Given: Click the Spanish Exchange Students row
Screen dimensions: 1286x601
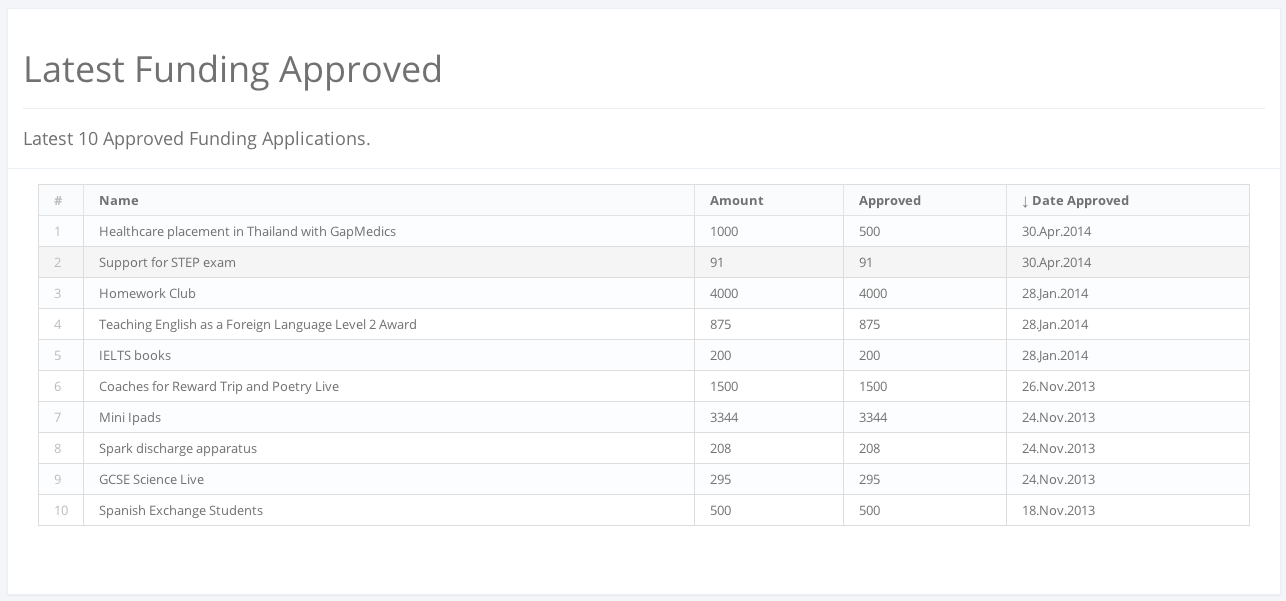Looking at the screenshot, I should coord(180,510).
